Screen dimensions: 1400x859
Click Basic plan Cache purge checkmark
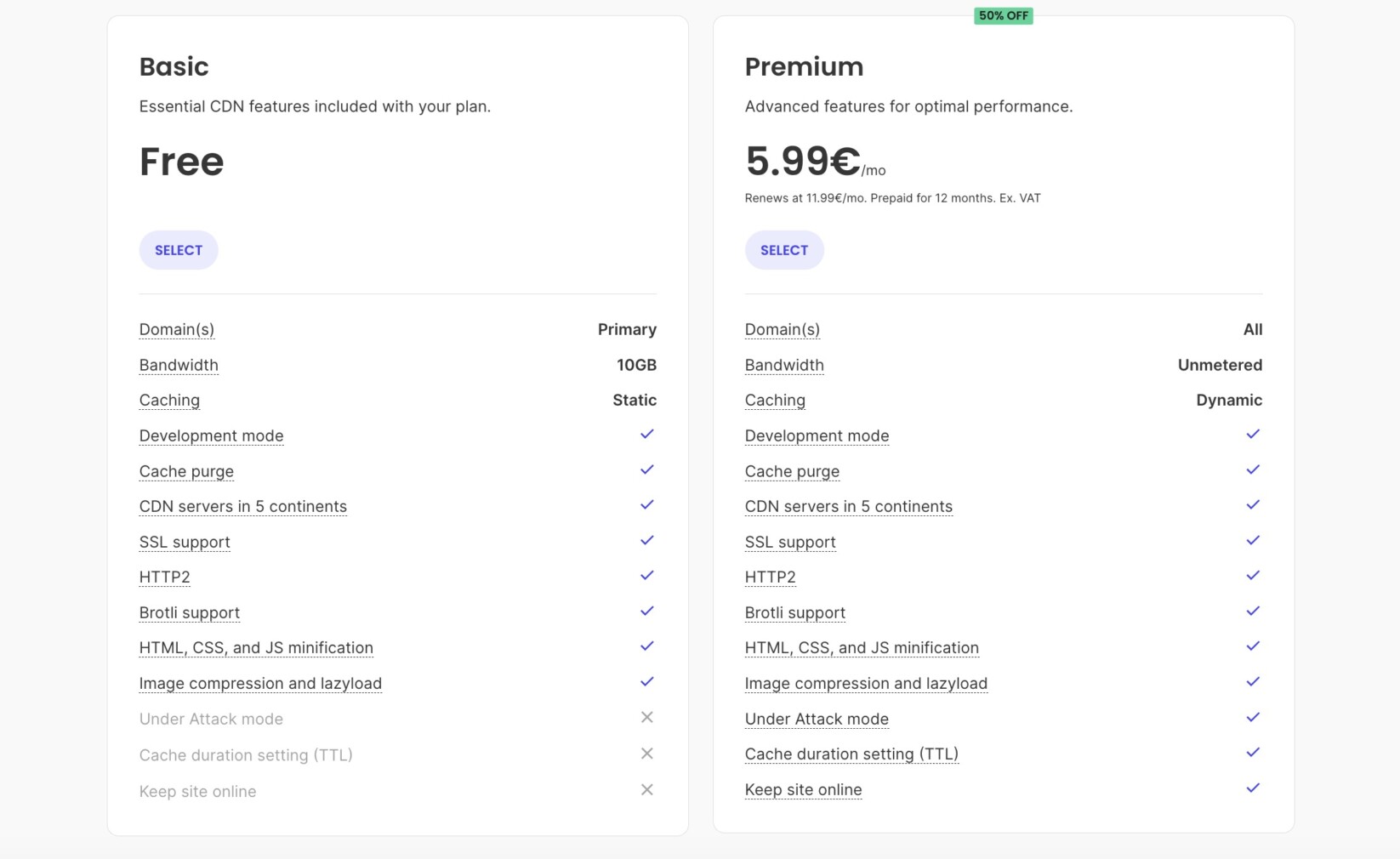pos(647,470)
